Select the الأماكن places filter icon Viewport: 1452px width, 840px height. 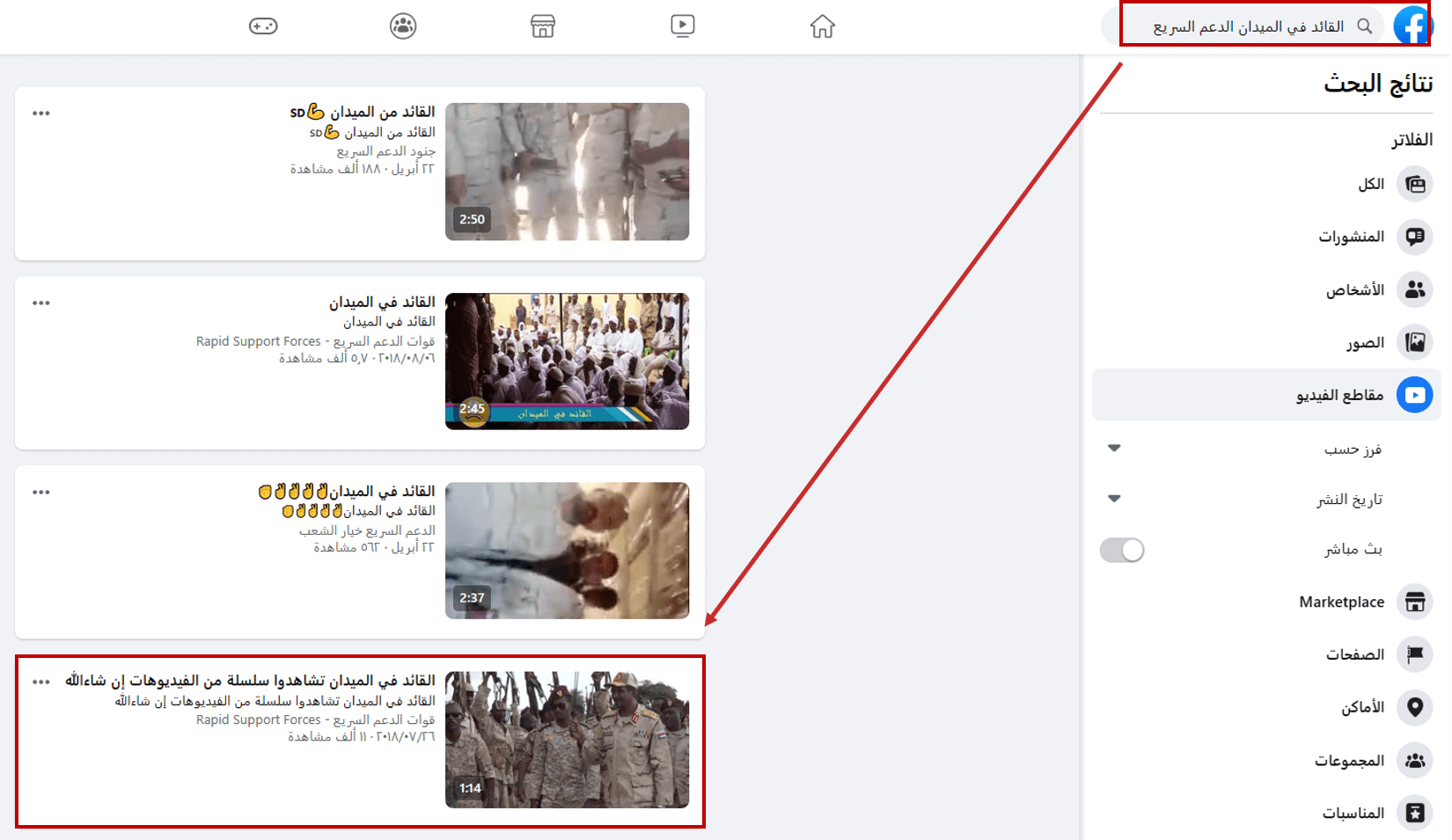(x=1415, y=707)
